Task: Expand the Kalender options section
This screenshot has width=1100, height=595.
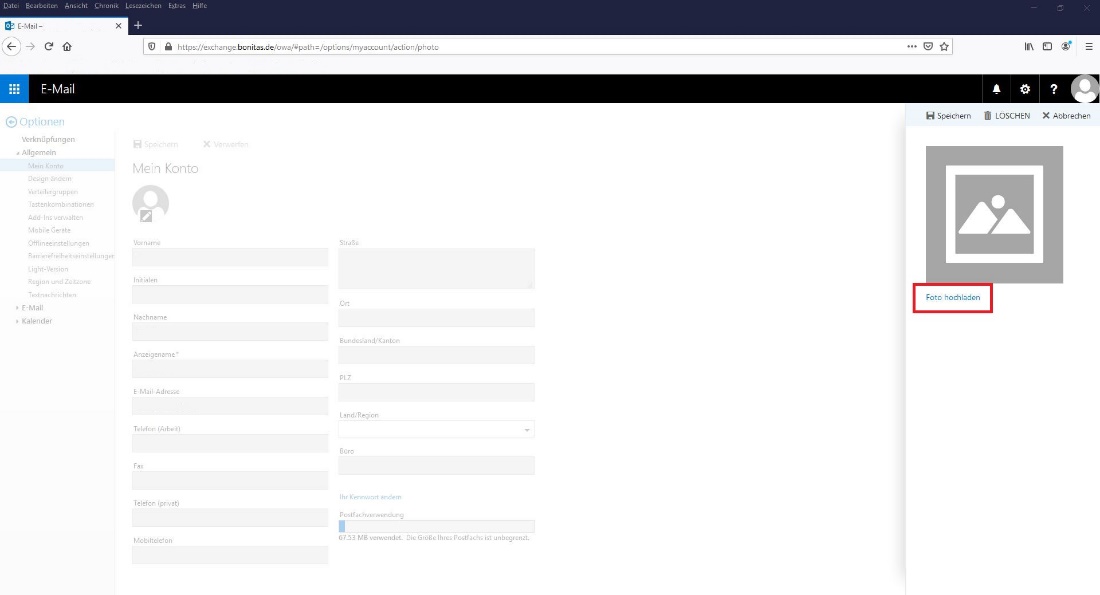Action: pos(18,321)
